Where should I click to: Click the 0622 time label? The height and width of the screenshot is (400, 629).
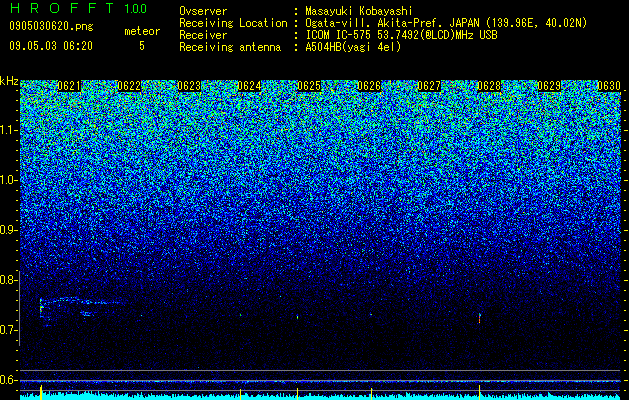pos(129,86)
